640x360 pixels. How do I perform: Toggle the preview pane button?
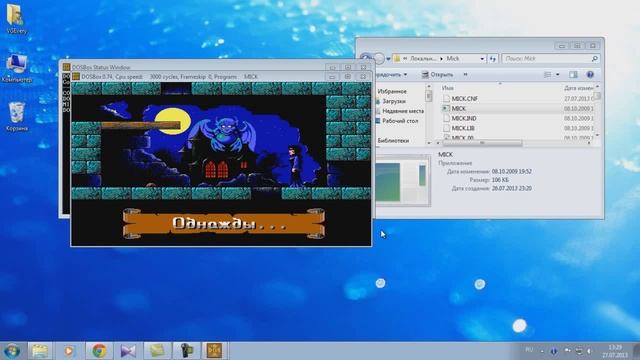(573, 75)
